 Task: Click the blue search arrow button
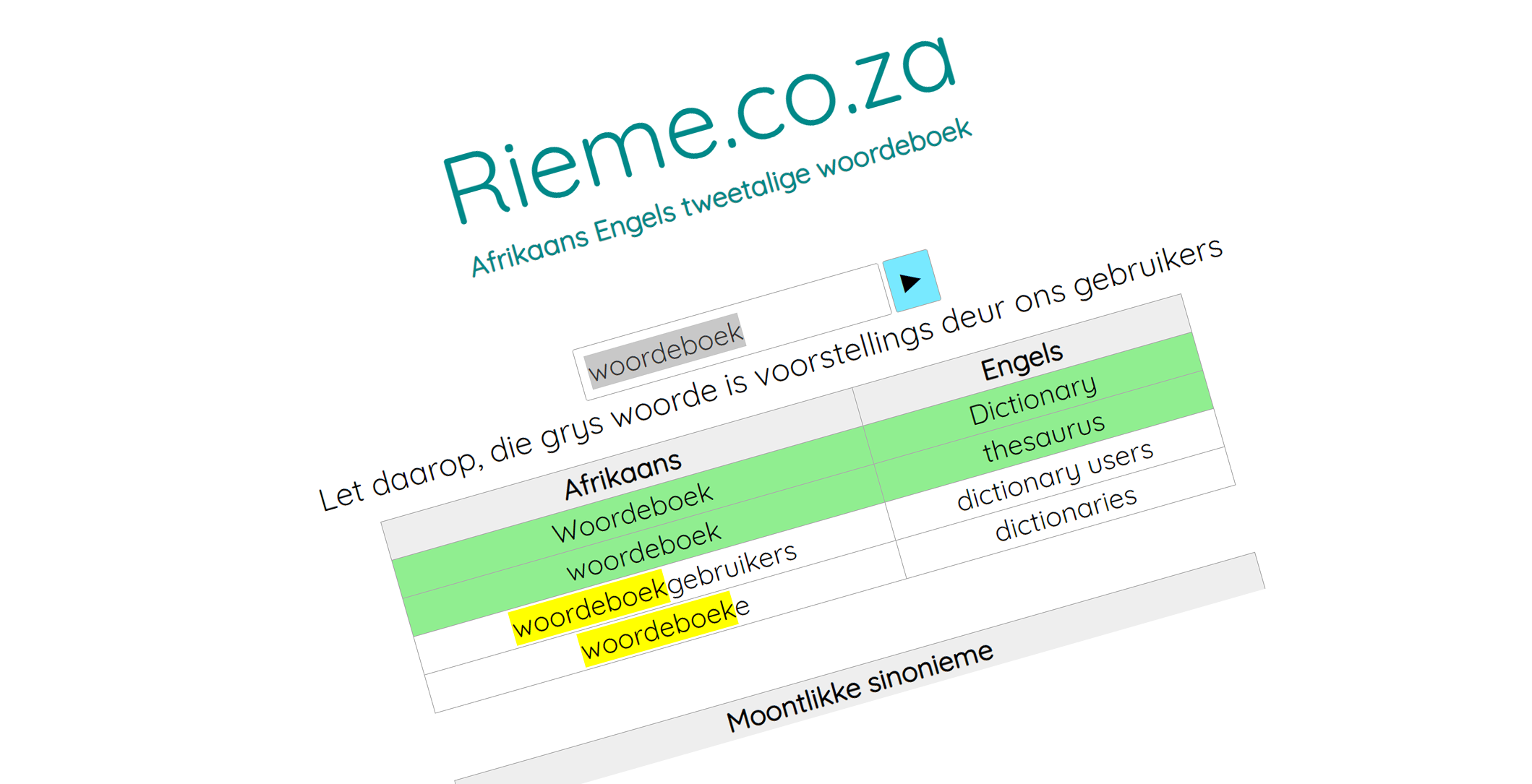pyautogui.click(x=911, y=281)
